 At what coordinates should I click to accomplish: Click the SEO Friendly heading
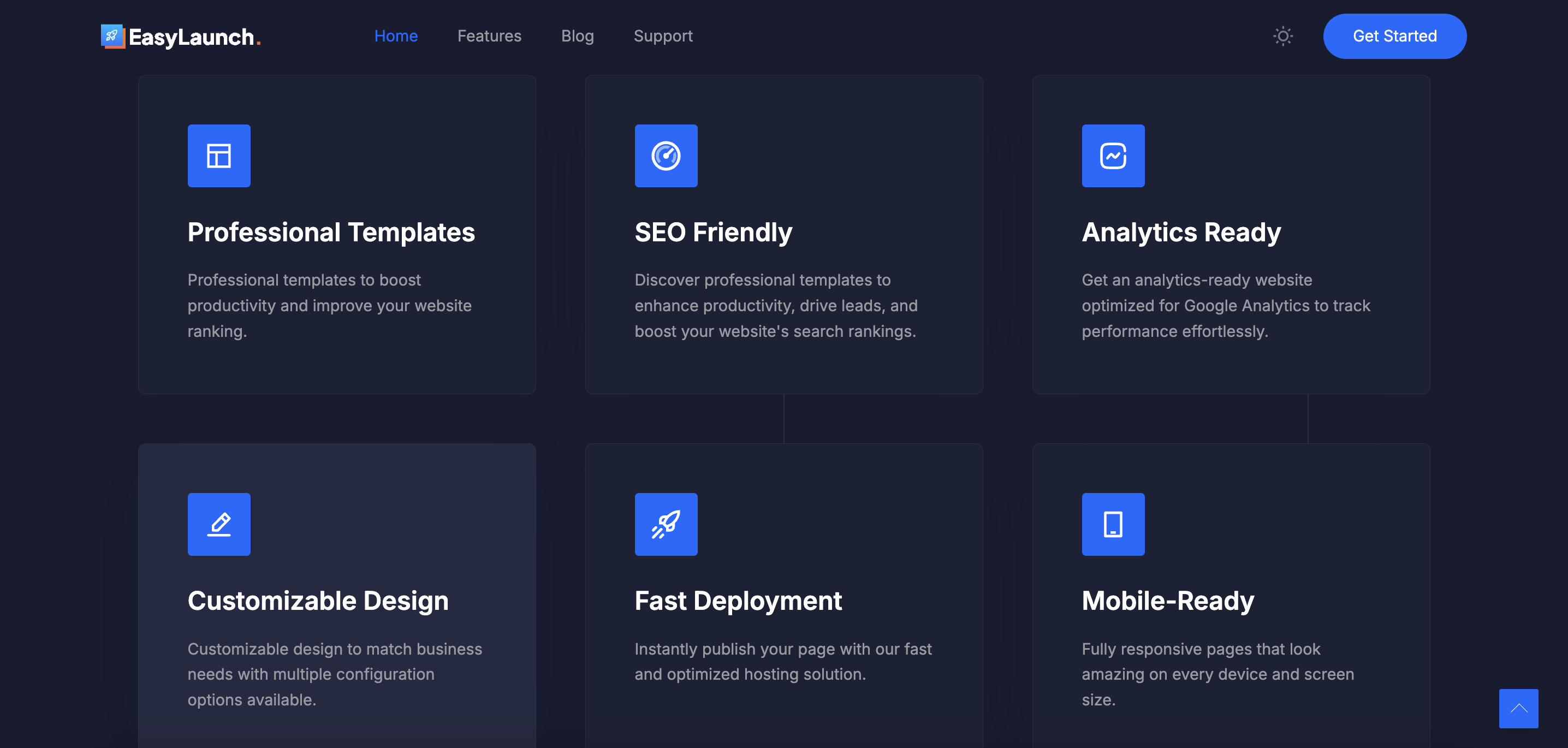(x=713, y=232)
